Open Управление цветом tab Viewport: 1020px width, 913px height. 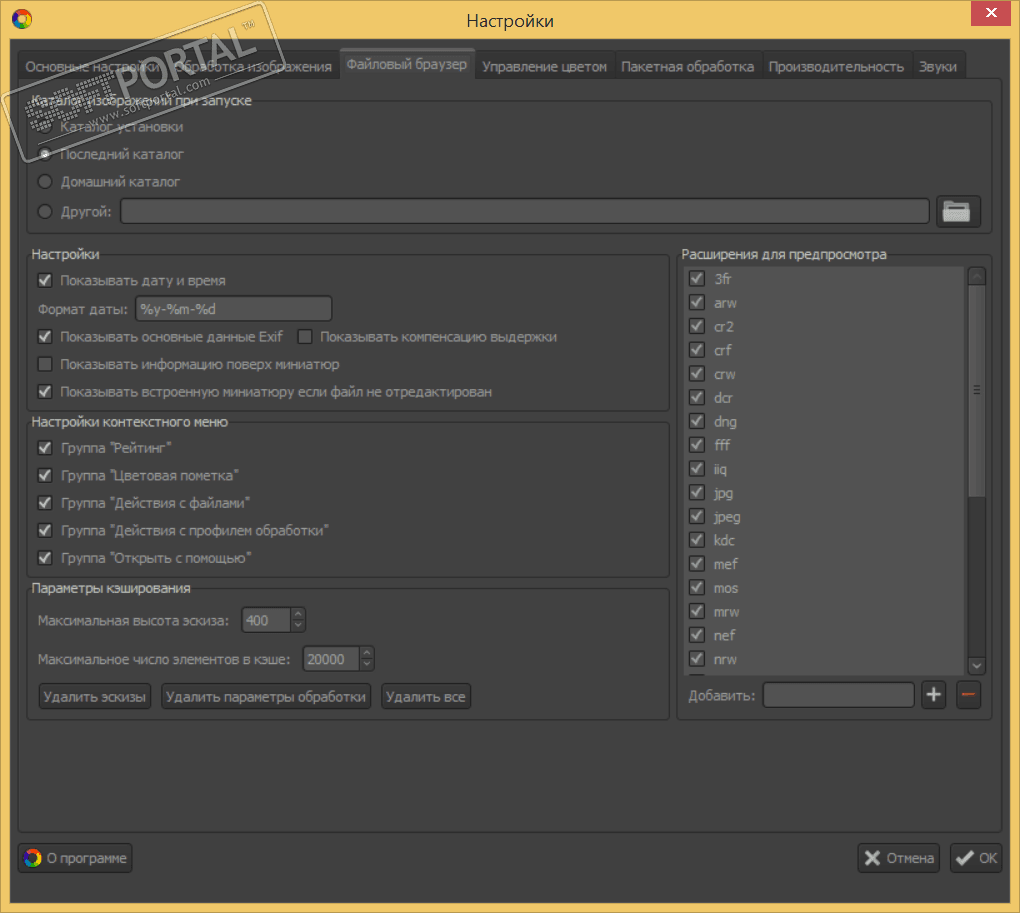tap(544, 66)
